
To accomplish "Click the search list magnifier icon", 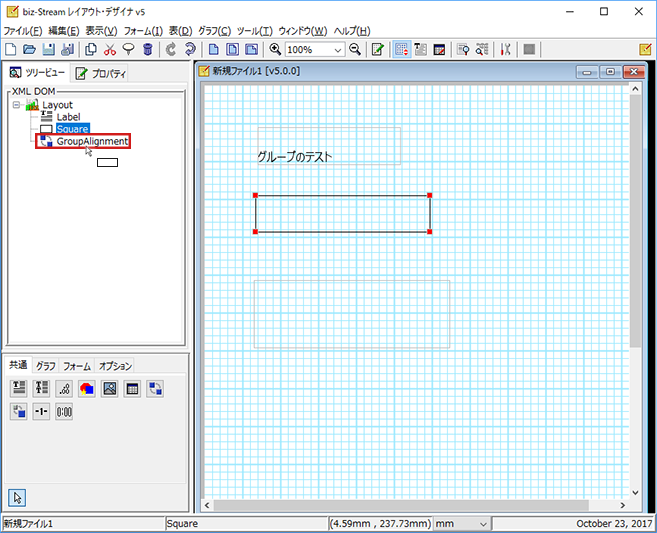I will [482, 49].
